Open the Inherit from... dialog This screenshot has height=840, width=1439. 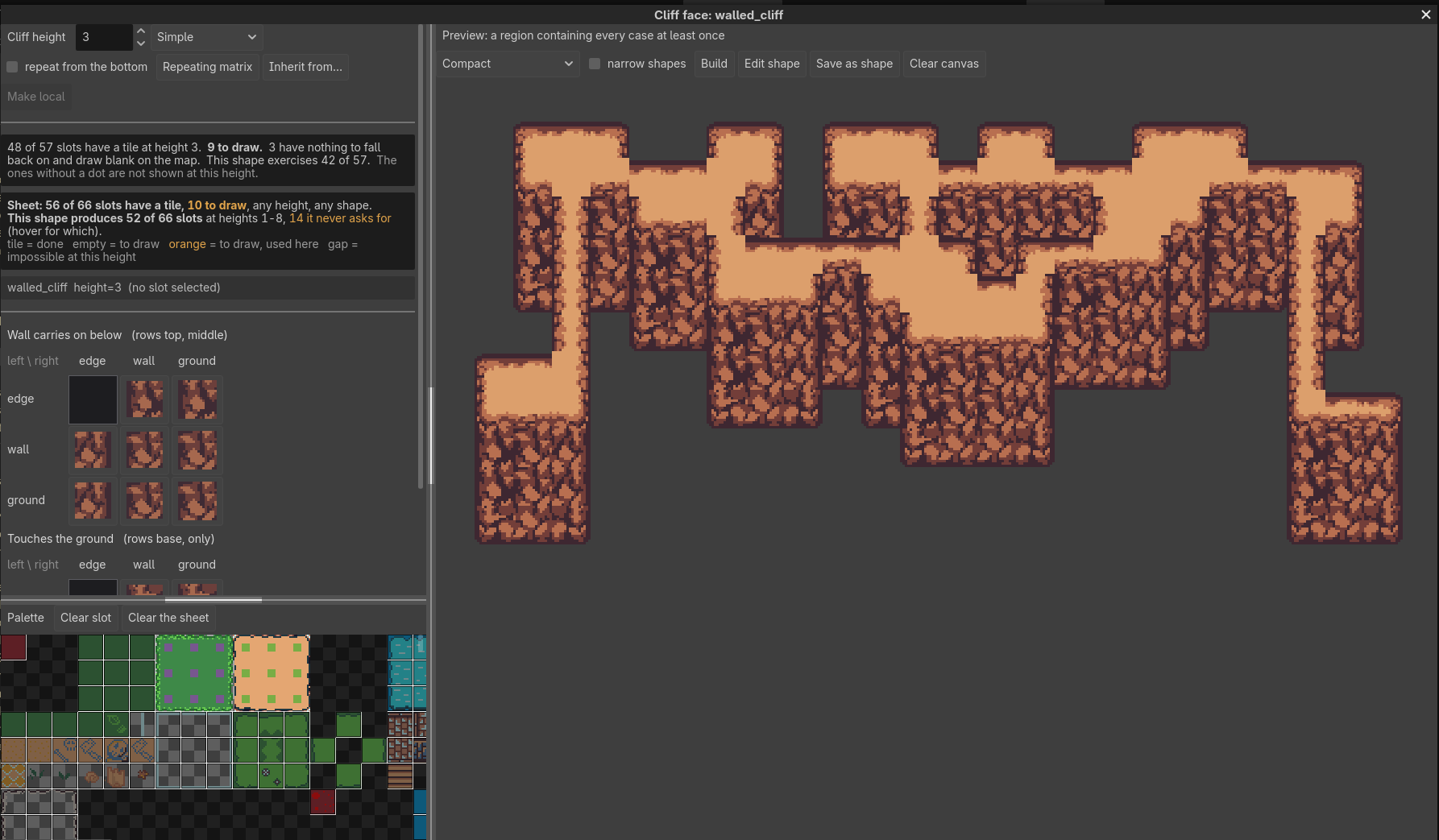pyautogui.click(x=305, y=67)
